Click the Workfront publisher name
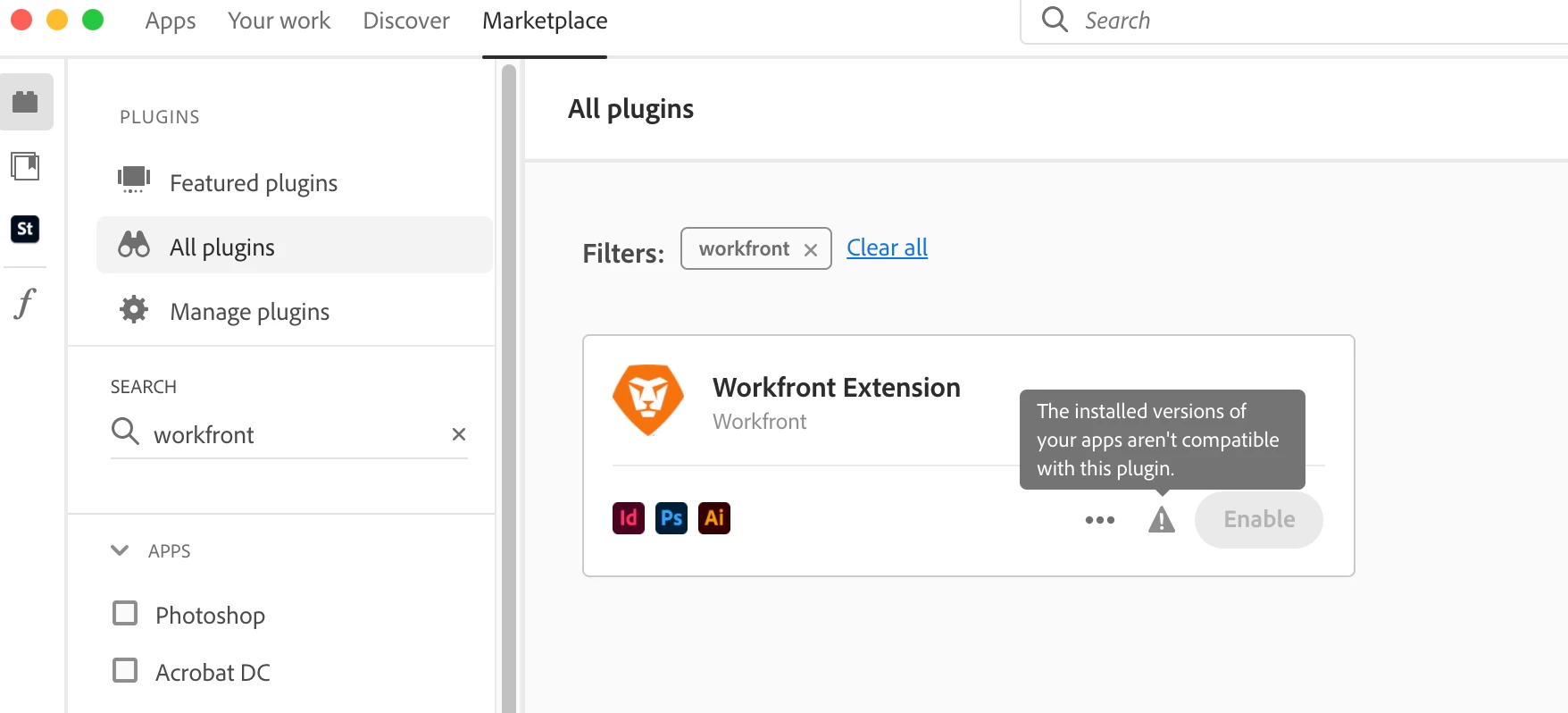 (760, 422)
